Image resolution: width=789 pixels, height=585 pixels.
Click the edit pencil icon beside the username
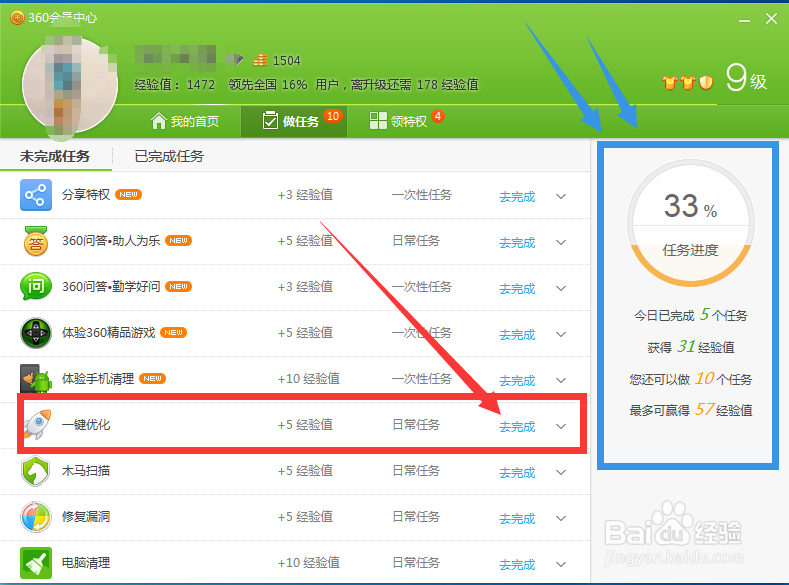pyautogui.click(x=239, y=60)
